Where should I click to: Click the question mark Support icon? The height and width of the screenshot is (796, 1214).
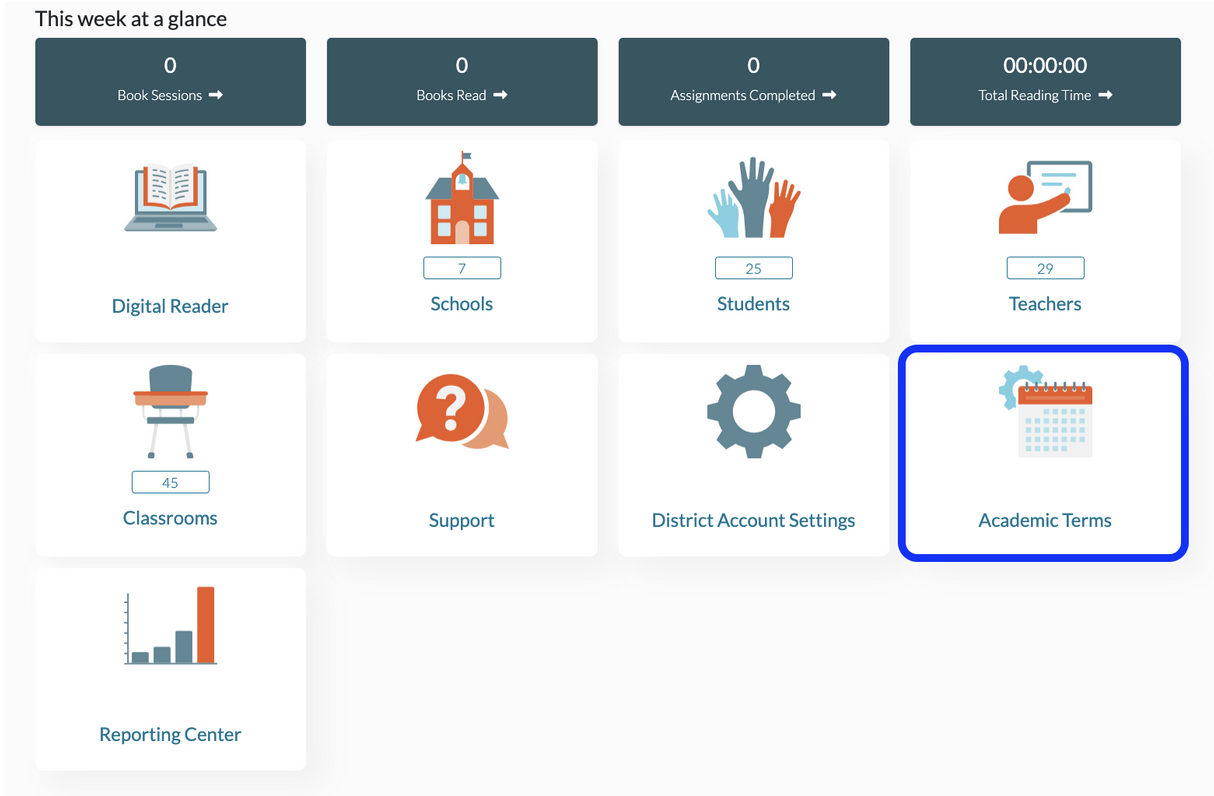pos(462,411)
